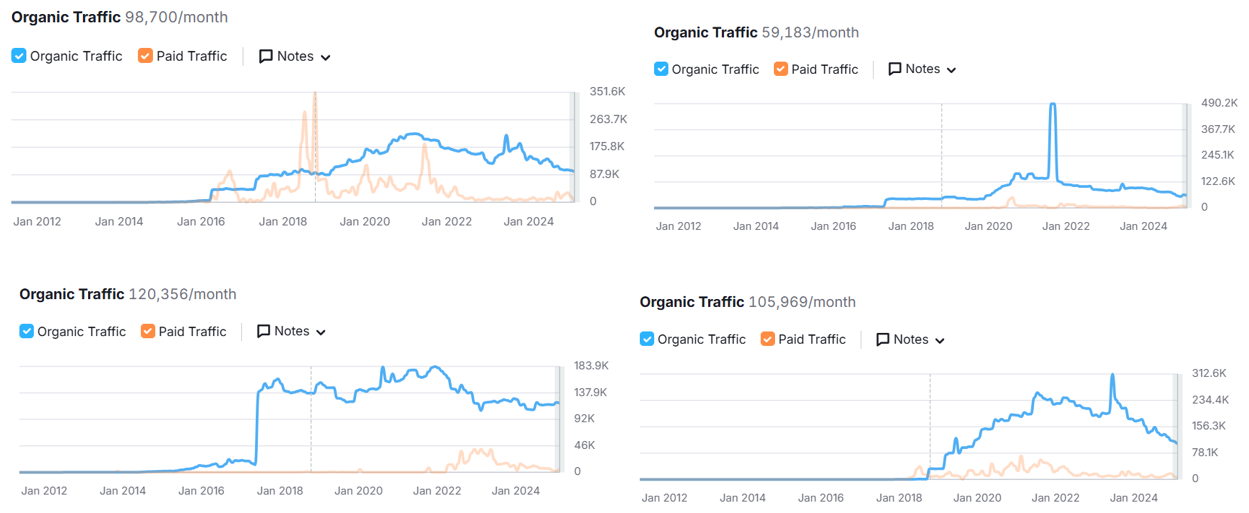Toggle Paid Traffic checkbox in 98,700/month chart
The image size is (1249, 513).
[146, 56]
